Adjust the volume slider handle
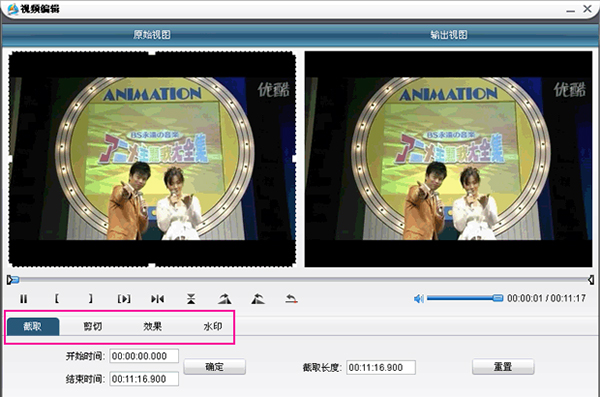The height and width of the screenshot is (397, 600). point(498,298)
